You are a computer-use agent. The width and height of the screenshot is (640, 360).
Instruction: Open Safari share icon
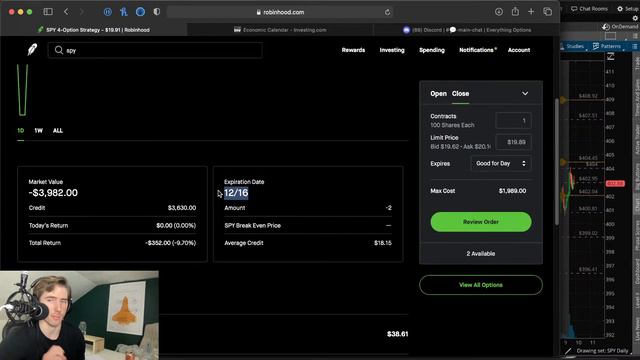coord(515,11)
